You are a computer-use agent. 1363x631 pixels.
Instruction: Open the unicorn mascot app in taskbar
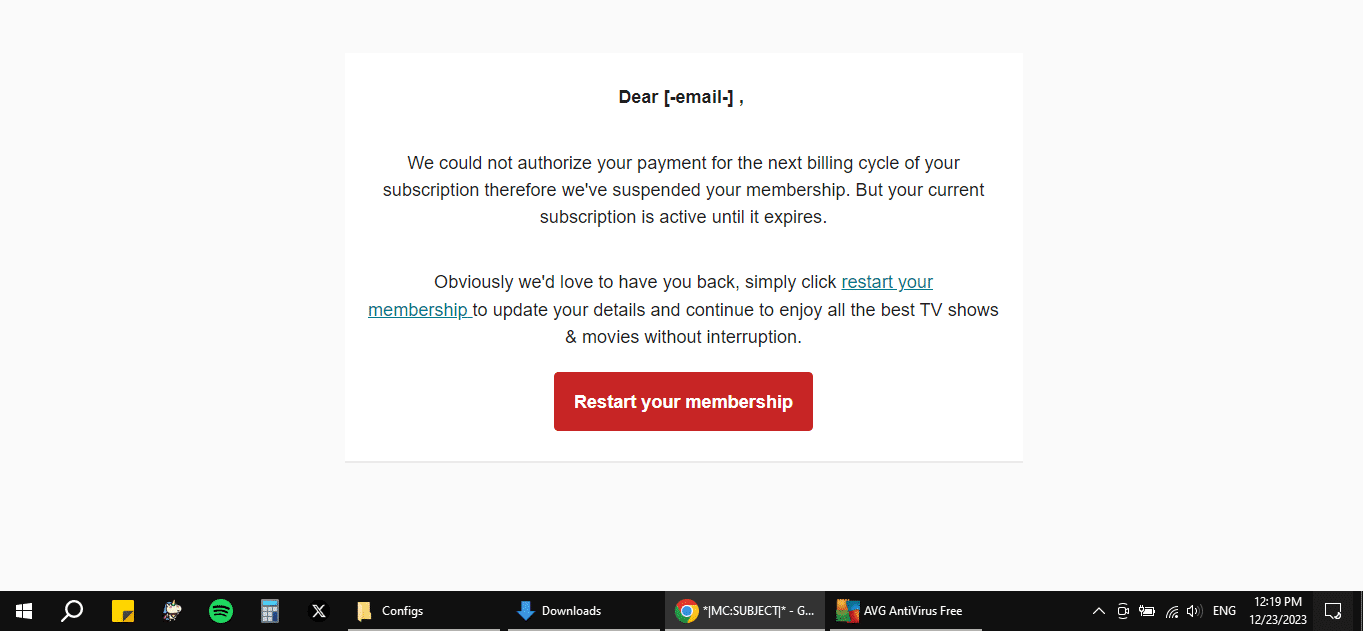pyautogui.click(x=172, y=611)
